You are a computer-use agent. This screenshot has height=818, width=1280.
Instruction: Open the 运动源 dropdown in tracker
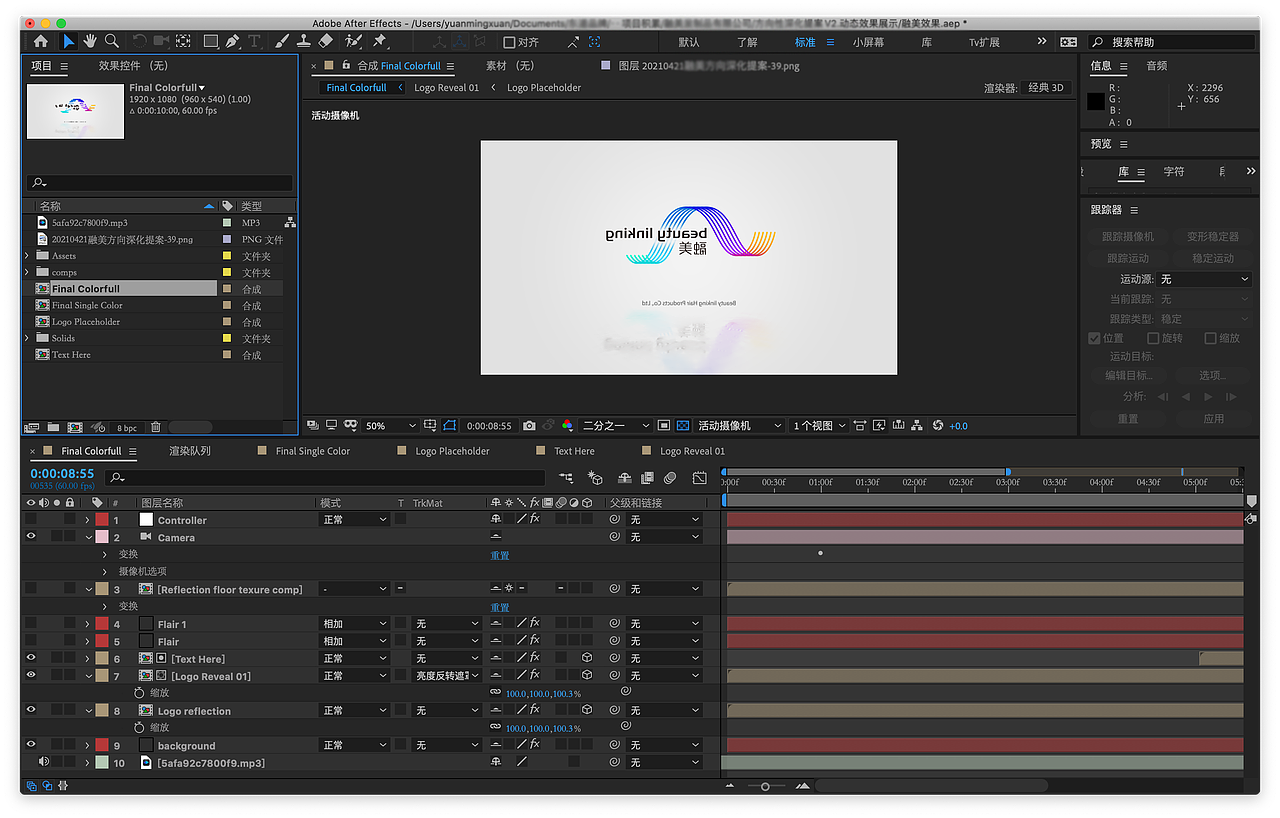1204,279
